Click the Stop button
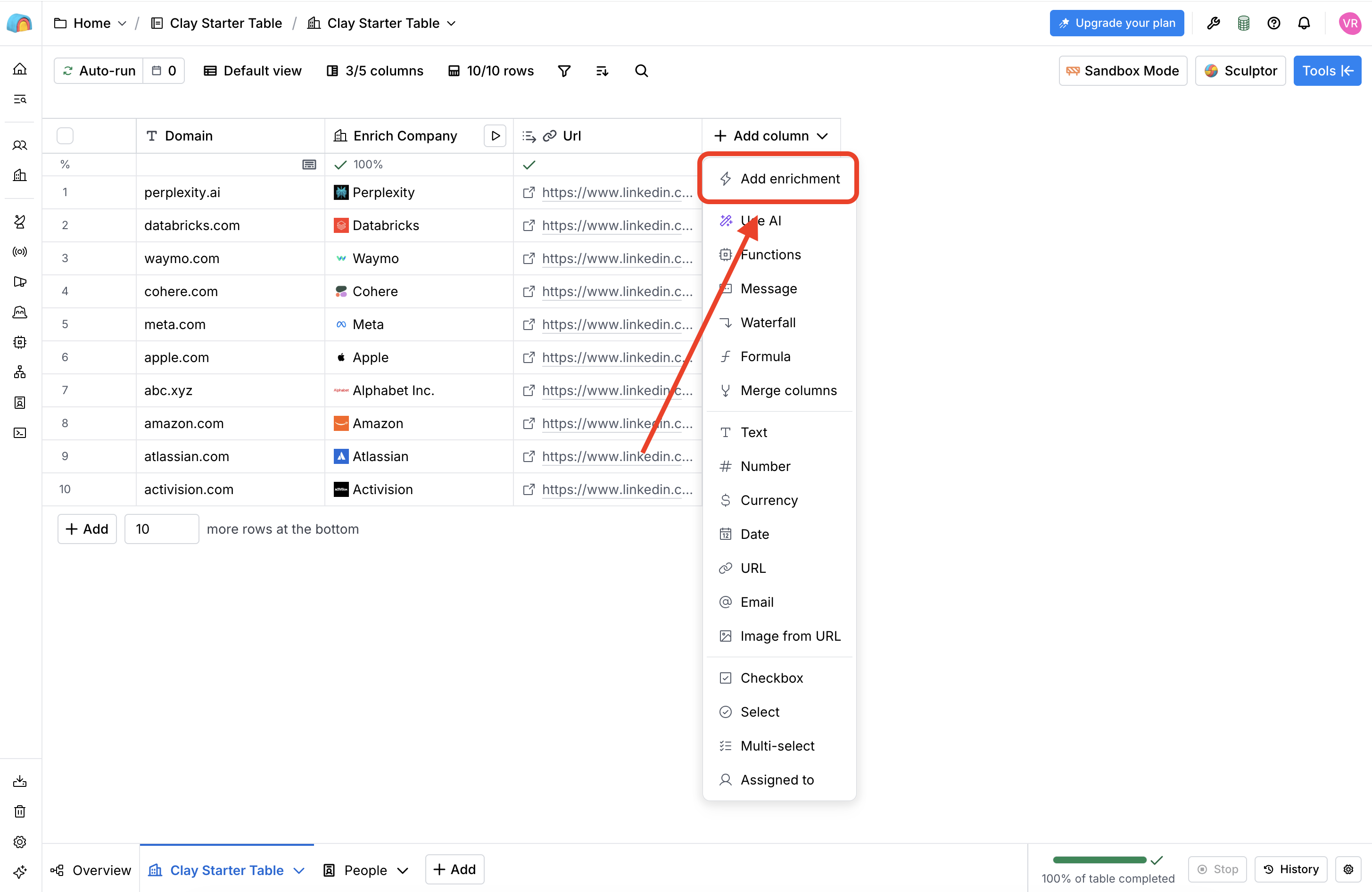 [x=1217, y=869]
